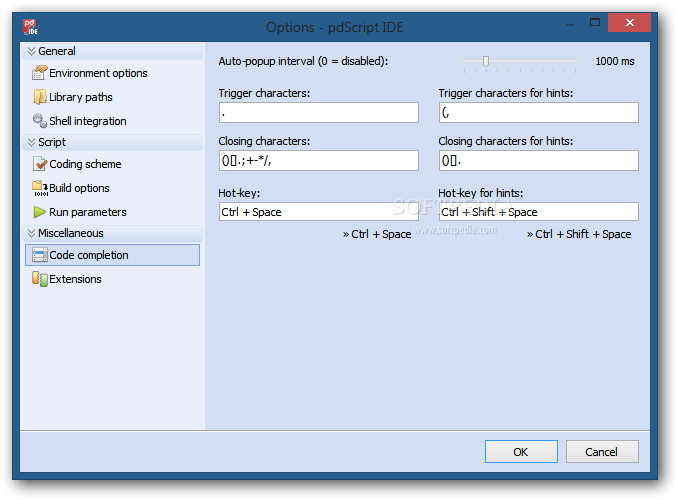Image resolution: width=678 pixels, height=500 pixels.
Task: Maximize the Options window
Action: click(x=595, y=22)
